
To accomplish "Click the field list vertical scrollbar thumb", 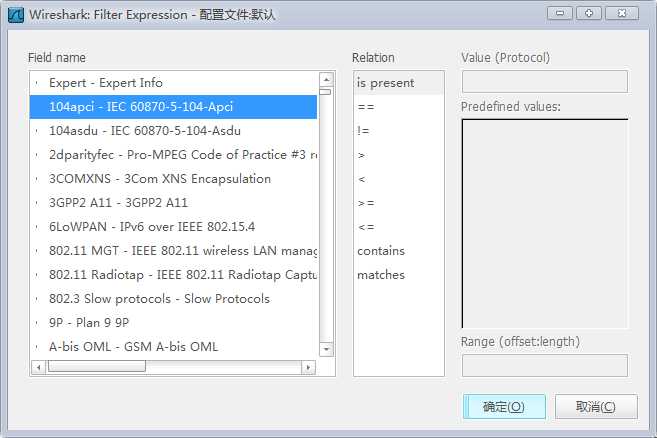I will [x=325, y=92].
